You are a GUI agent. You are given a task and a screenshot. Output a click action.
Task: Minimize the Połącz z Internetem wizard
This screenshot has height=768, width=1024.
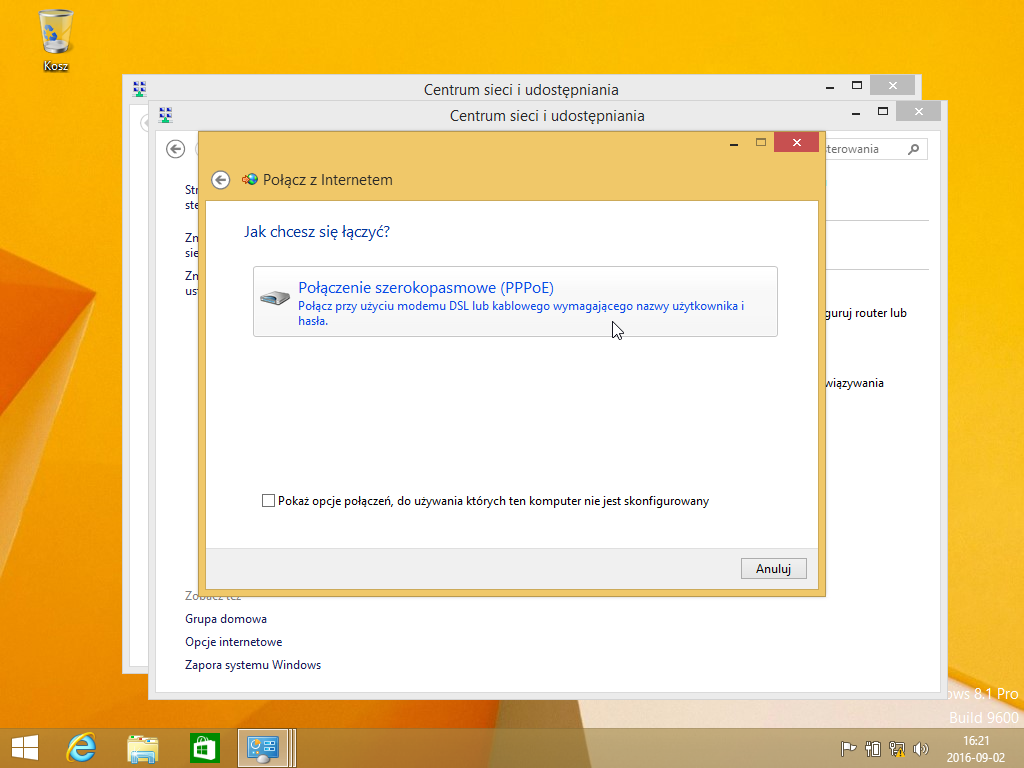point(734,143)
